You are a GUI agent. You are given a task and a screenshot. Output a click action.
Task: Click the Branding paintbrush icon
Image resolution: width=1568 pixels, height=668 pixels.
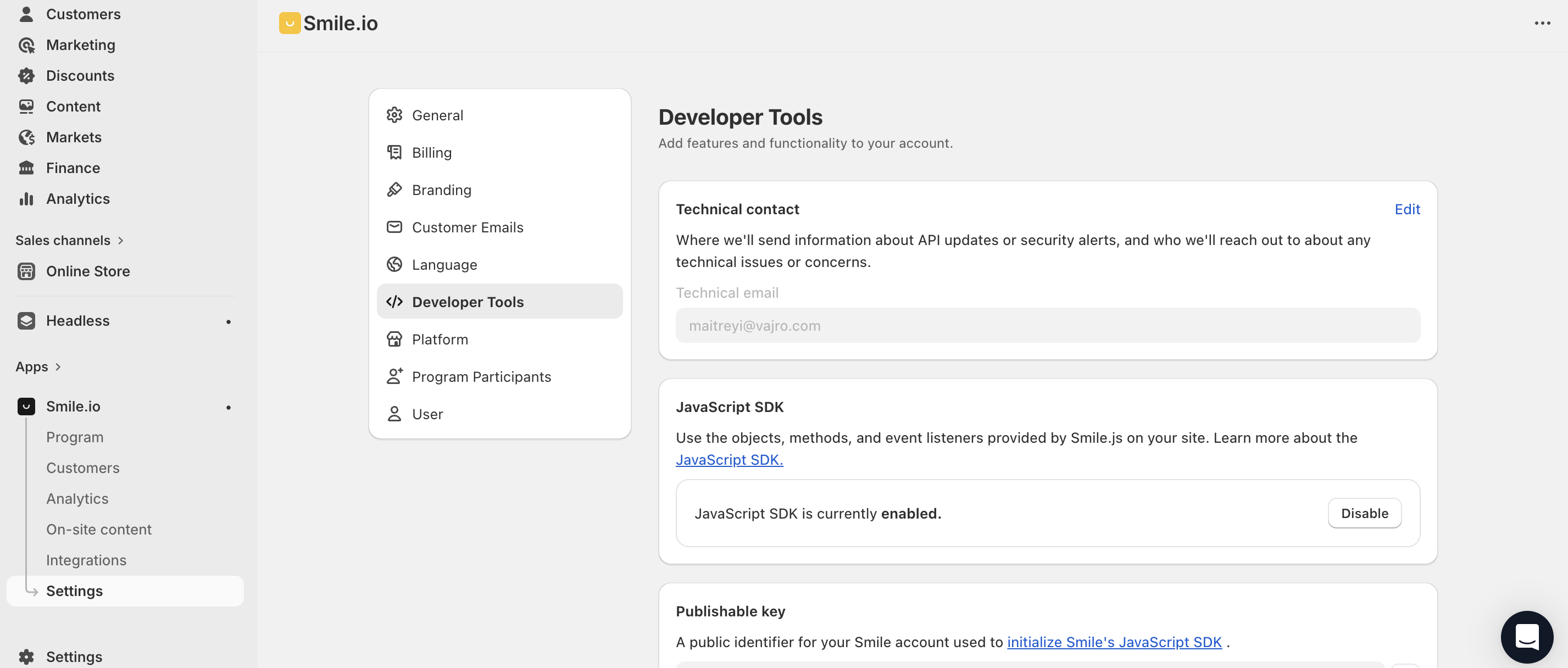394,190
